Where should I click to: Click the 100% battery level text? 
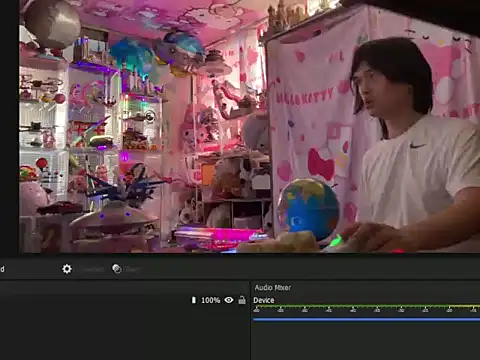[211, 300]
